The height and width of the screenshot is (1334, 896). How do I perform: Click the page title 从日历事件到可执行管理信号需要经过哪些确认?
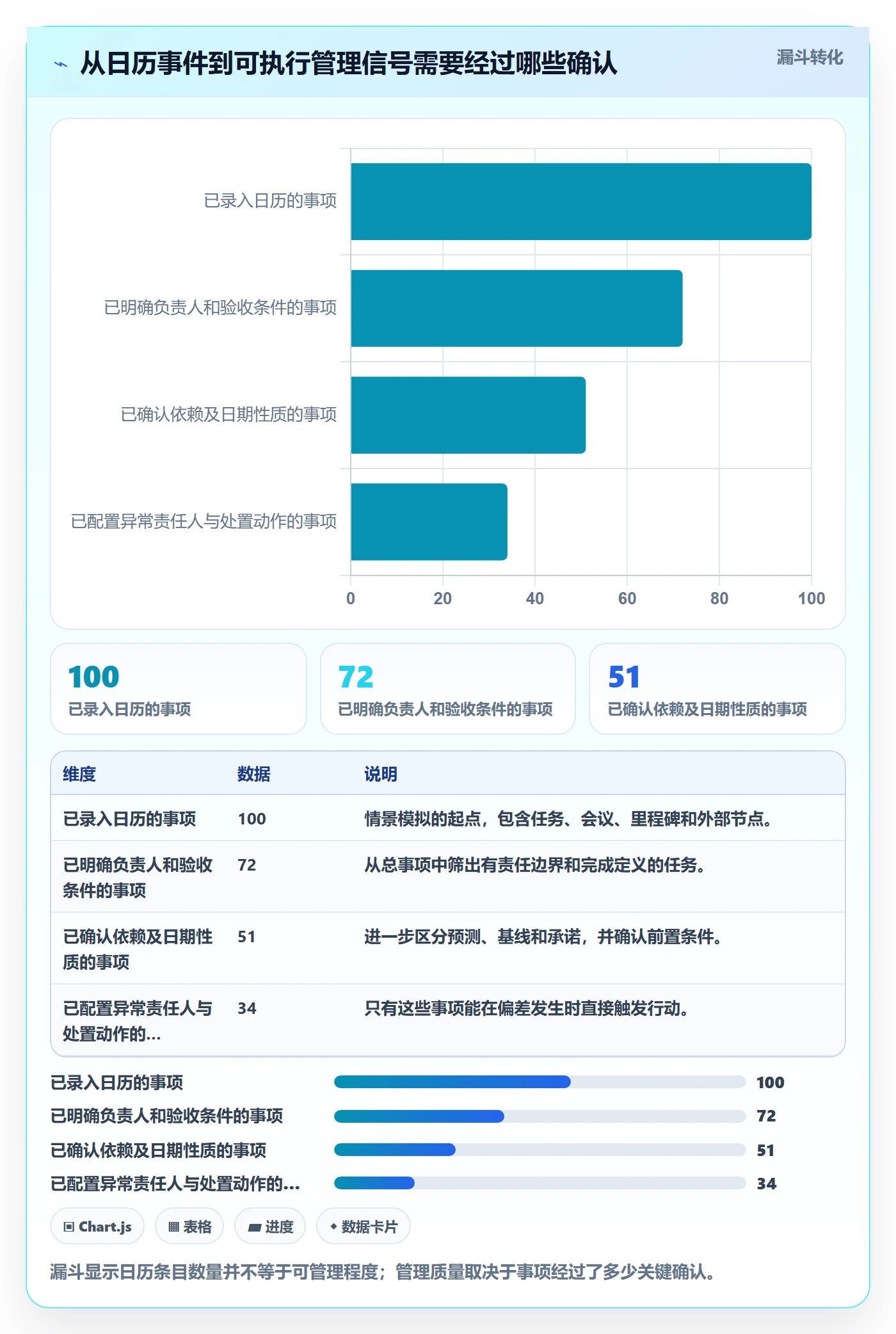pyautogui.click(x=349, y=63)
